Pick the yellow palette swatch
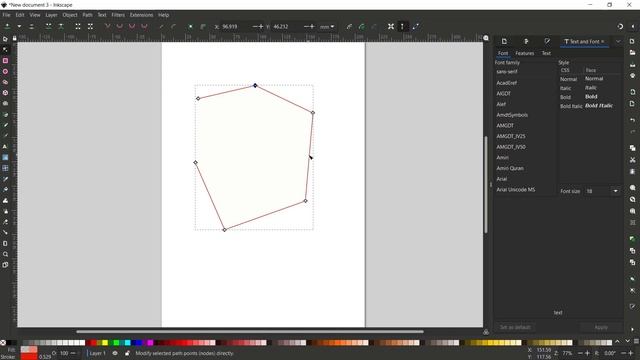 pyautogui.click(x=105, y=342)
